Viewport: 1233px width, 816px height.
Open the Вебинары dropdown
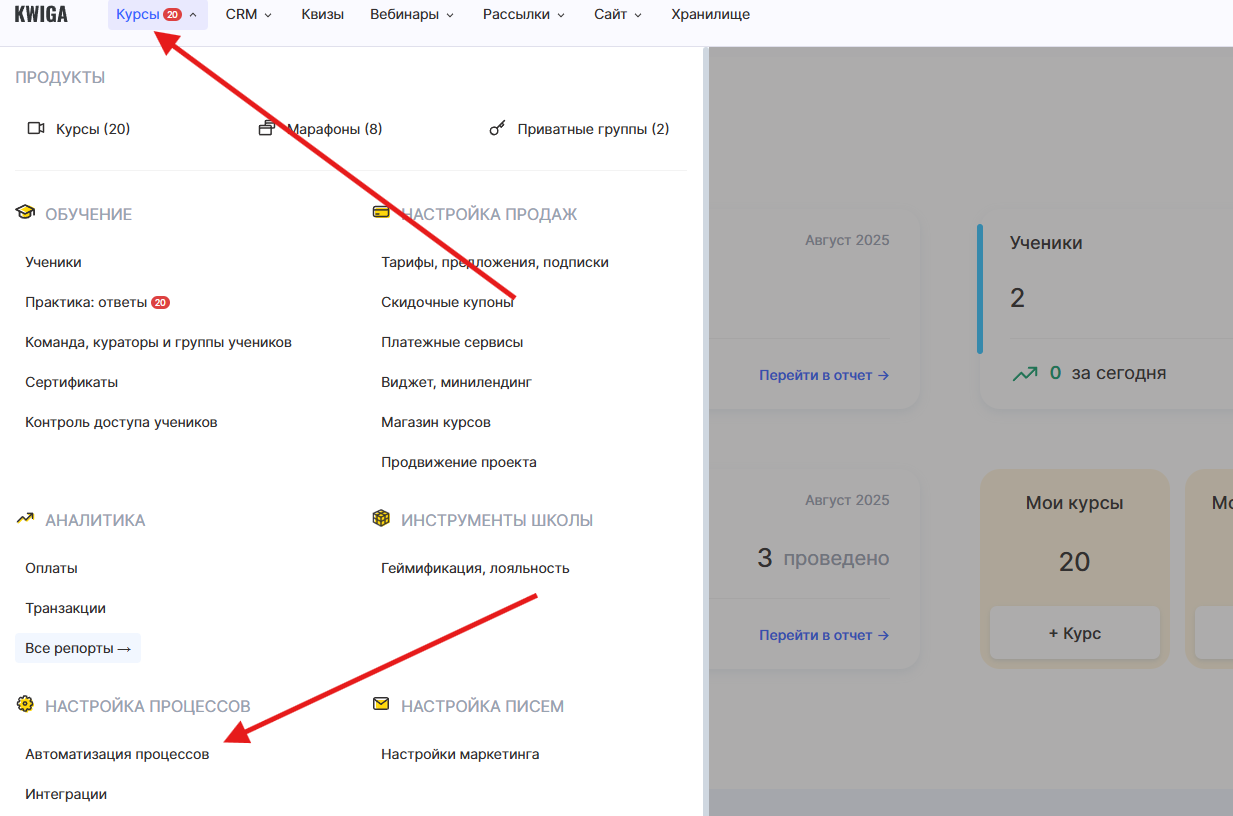[x=411, y=14]
